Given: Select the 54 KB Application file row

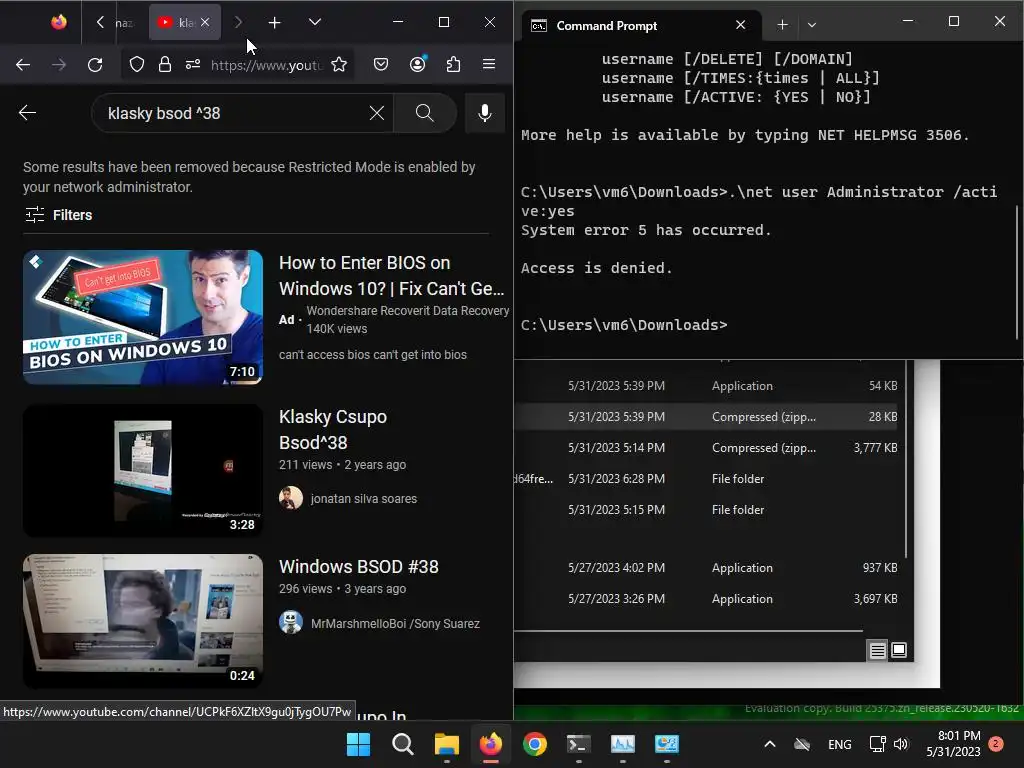Looking at the screenshot, I should pyautogui.click(x=705, y=386).
